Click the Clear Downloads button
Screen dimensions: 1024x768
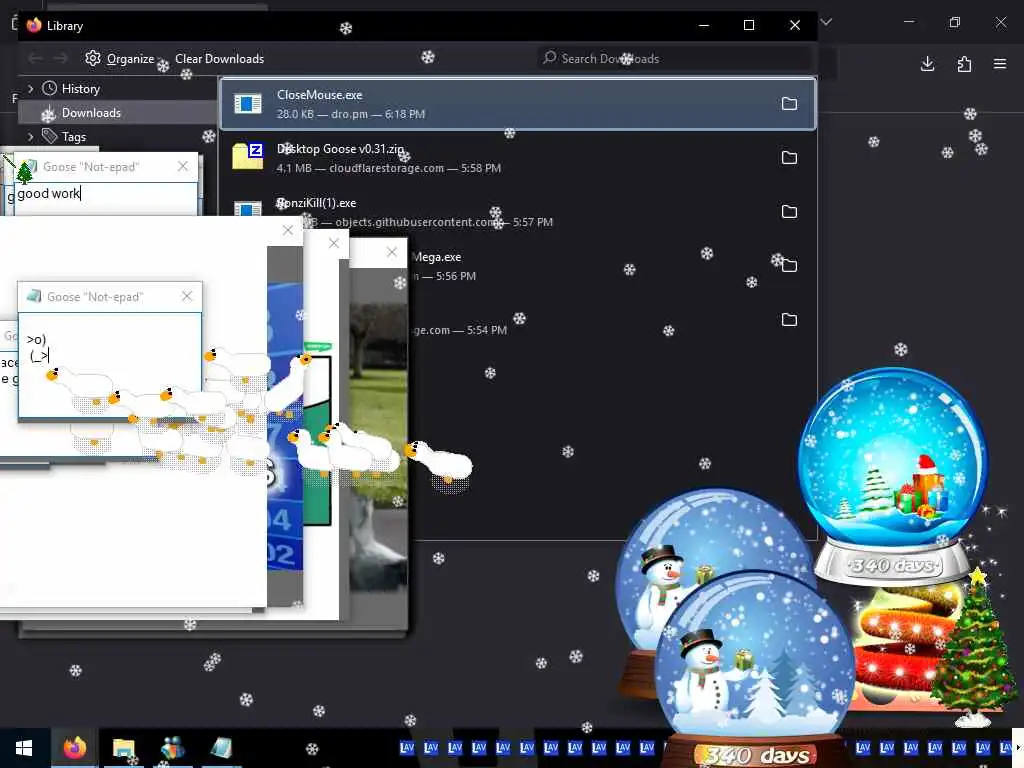pyautogui.click(x=219, y=59)
